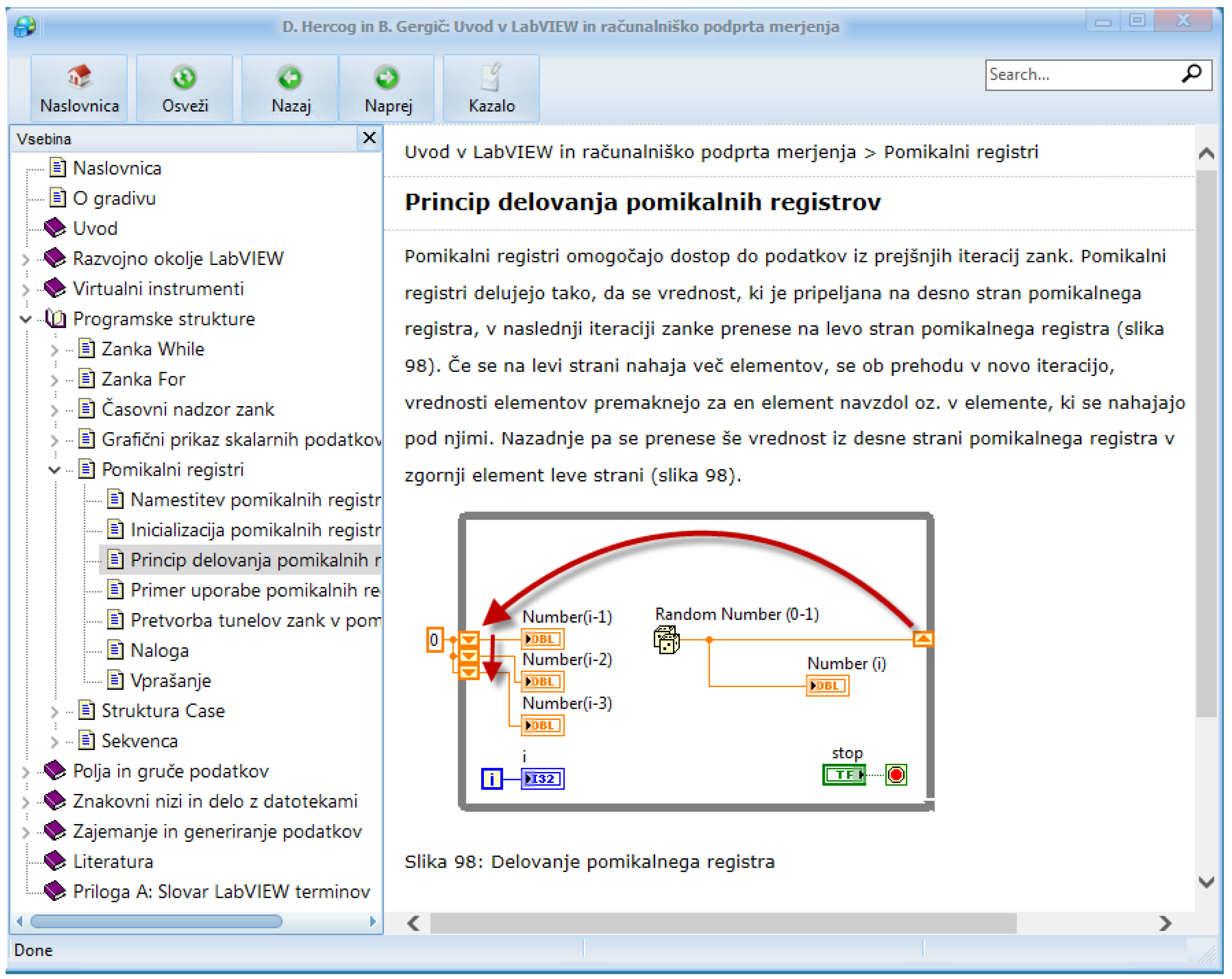
Task: Expand the Razvojno okolje LabVIEW chapter
Action: 26,259
